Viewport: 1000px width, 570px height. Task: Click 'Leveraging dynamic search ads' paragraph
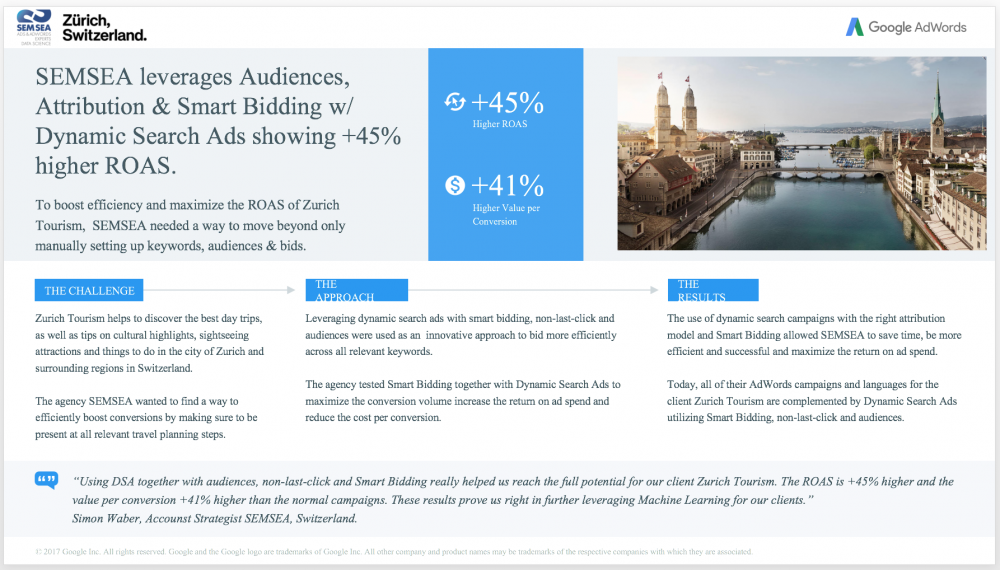[x=460, y=335]
